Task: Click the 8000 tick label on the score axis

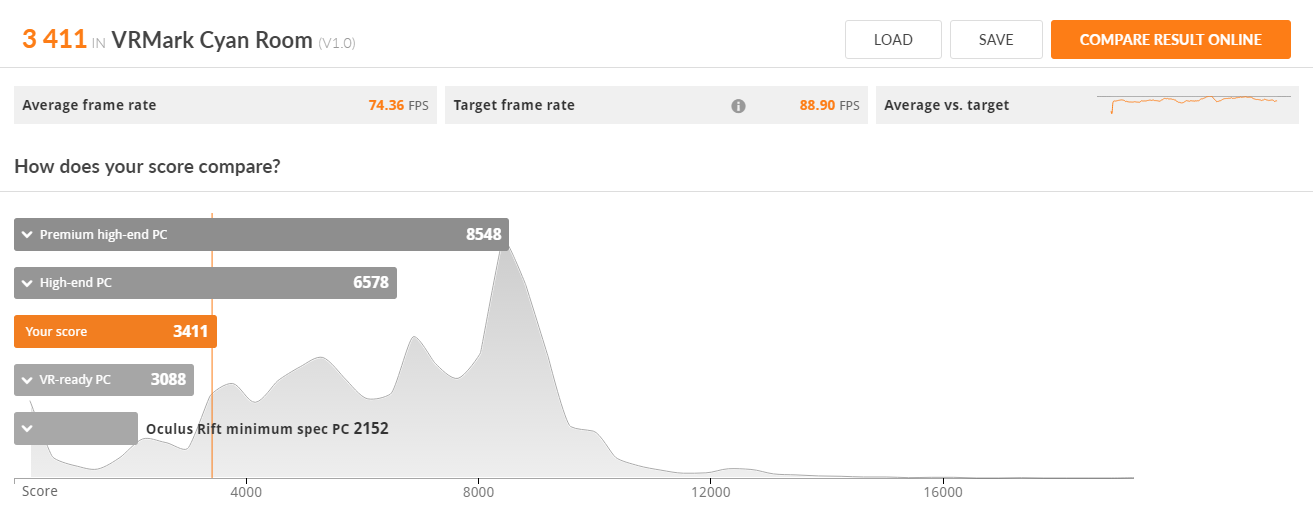Action: pyautogui.click(x=479, y=492)
